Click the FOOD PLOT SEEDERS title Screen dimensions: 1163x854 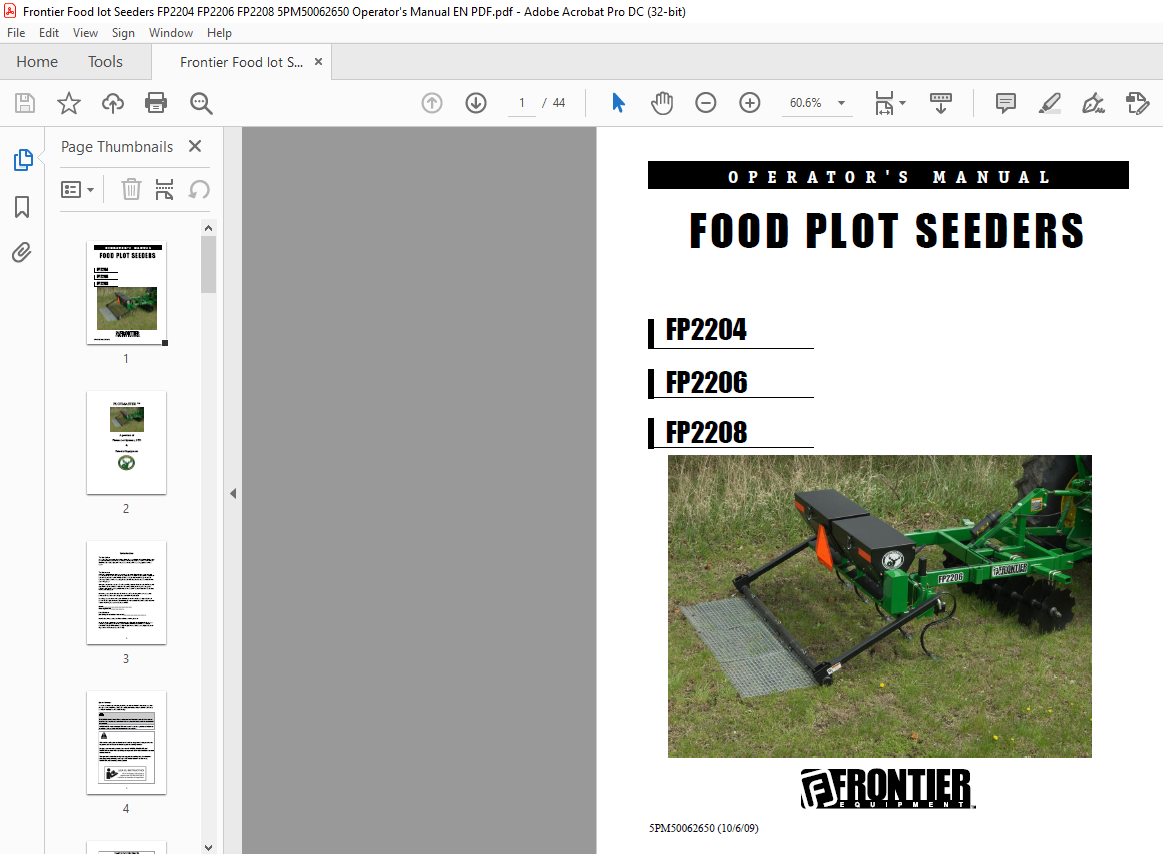pyautogui.click(x=887, y=231)
